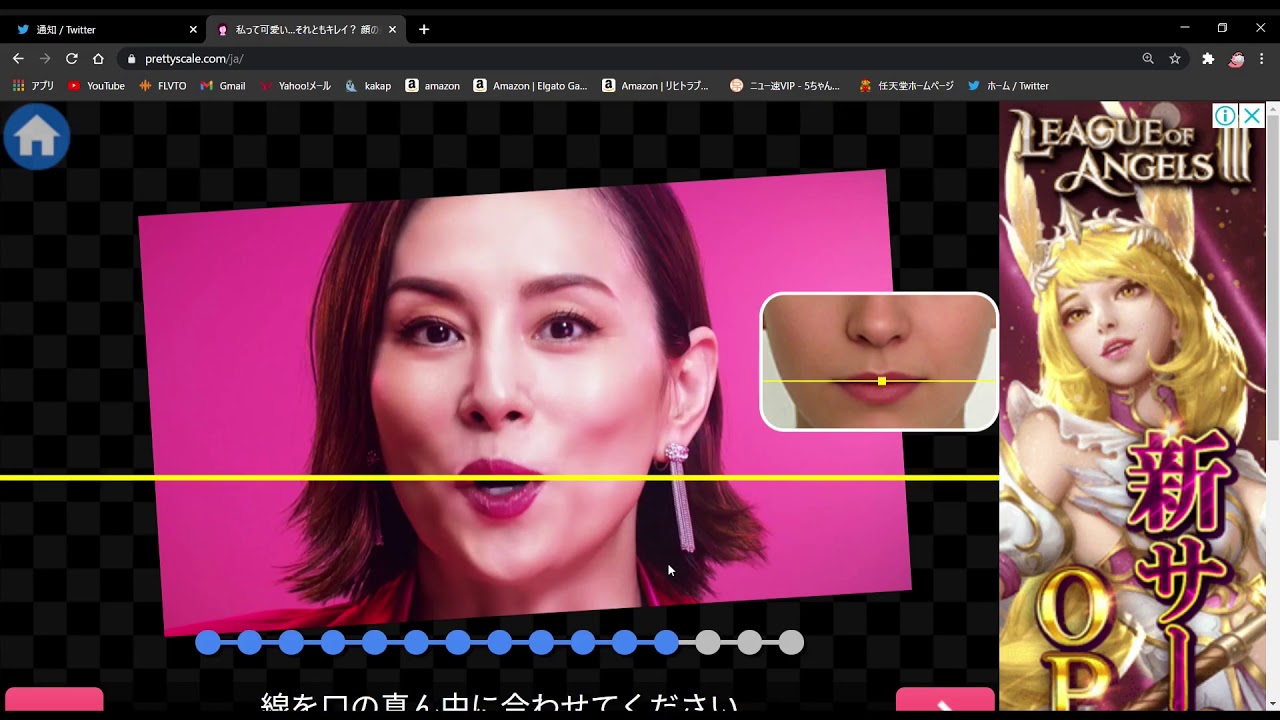Image resolution: width=1280 pixels, height=720 pixels.
Task: Click the prettyscale.com address bar
Action: (600, 59)
